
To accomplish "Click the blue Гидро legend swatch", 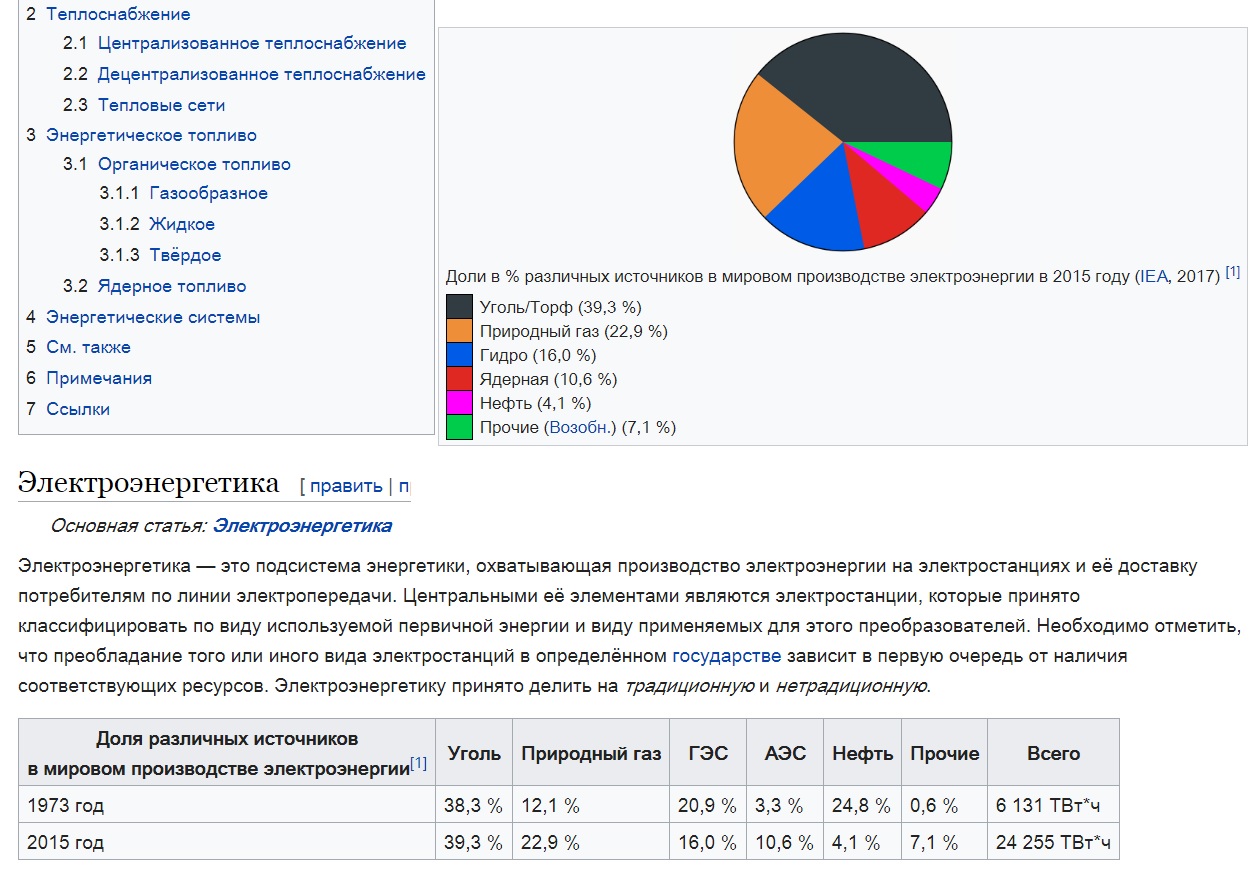I will pyautogui.click(x=459, y=355).
